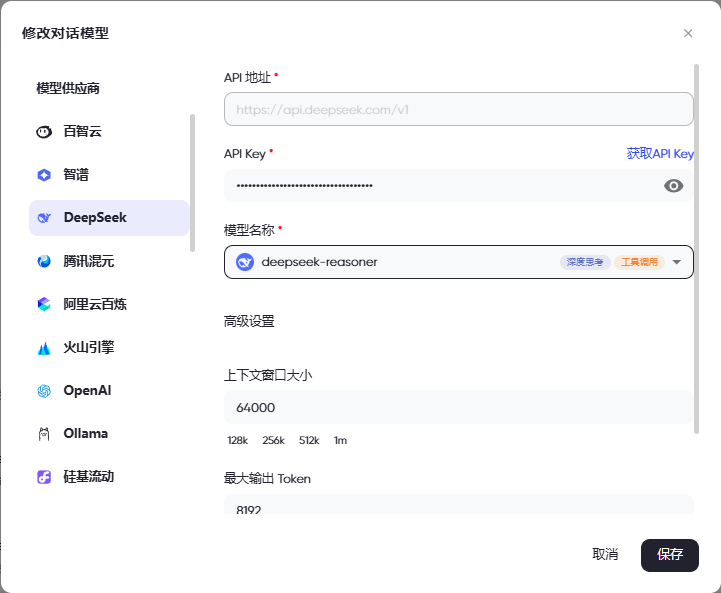This screenshot has height=593, width=721.
Task: Click the settings form scrollbar
Action: coord(696,249)
